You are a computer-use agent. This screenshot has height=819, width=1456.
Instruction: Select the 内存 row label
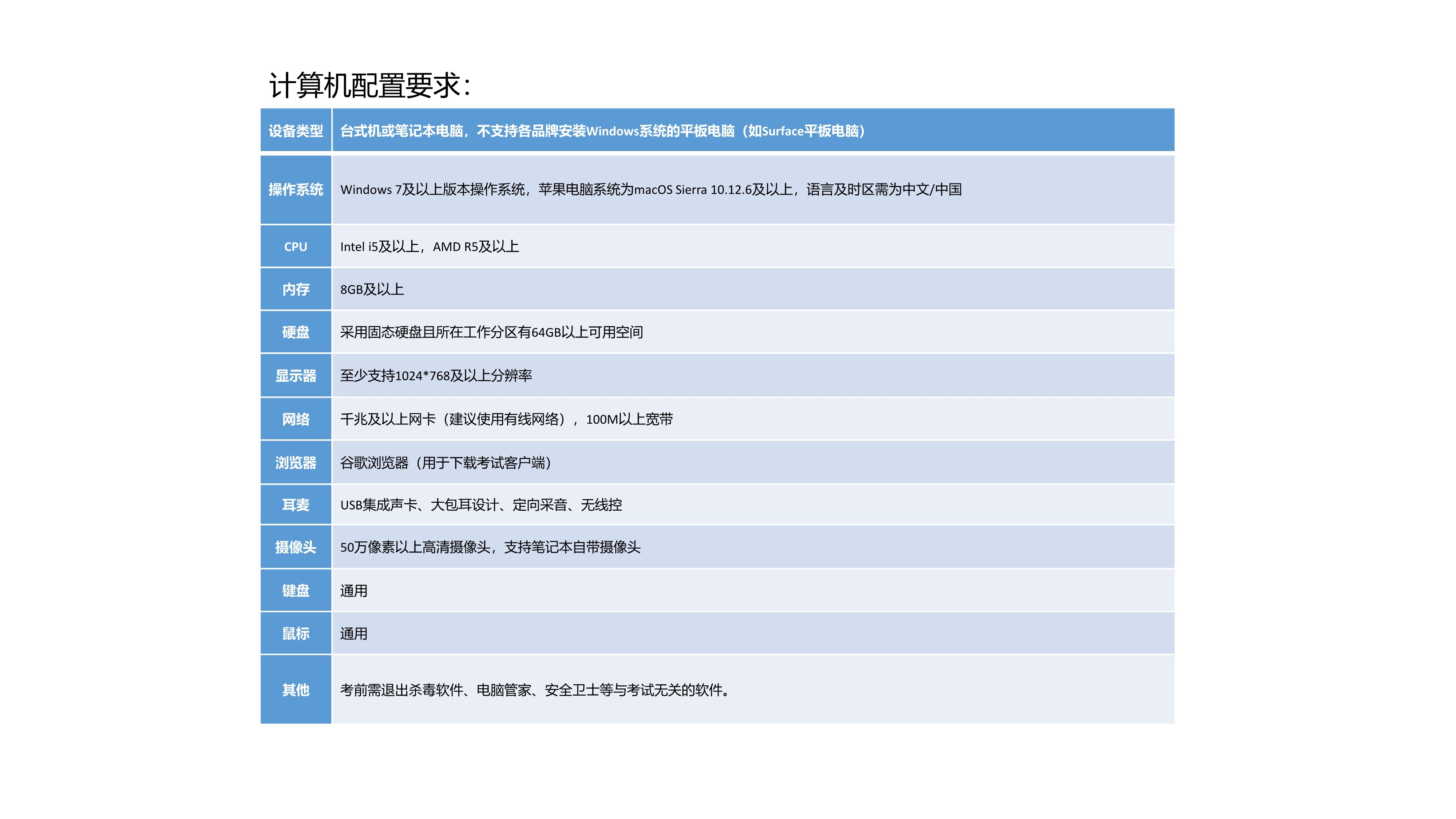[296, 289]
